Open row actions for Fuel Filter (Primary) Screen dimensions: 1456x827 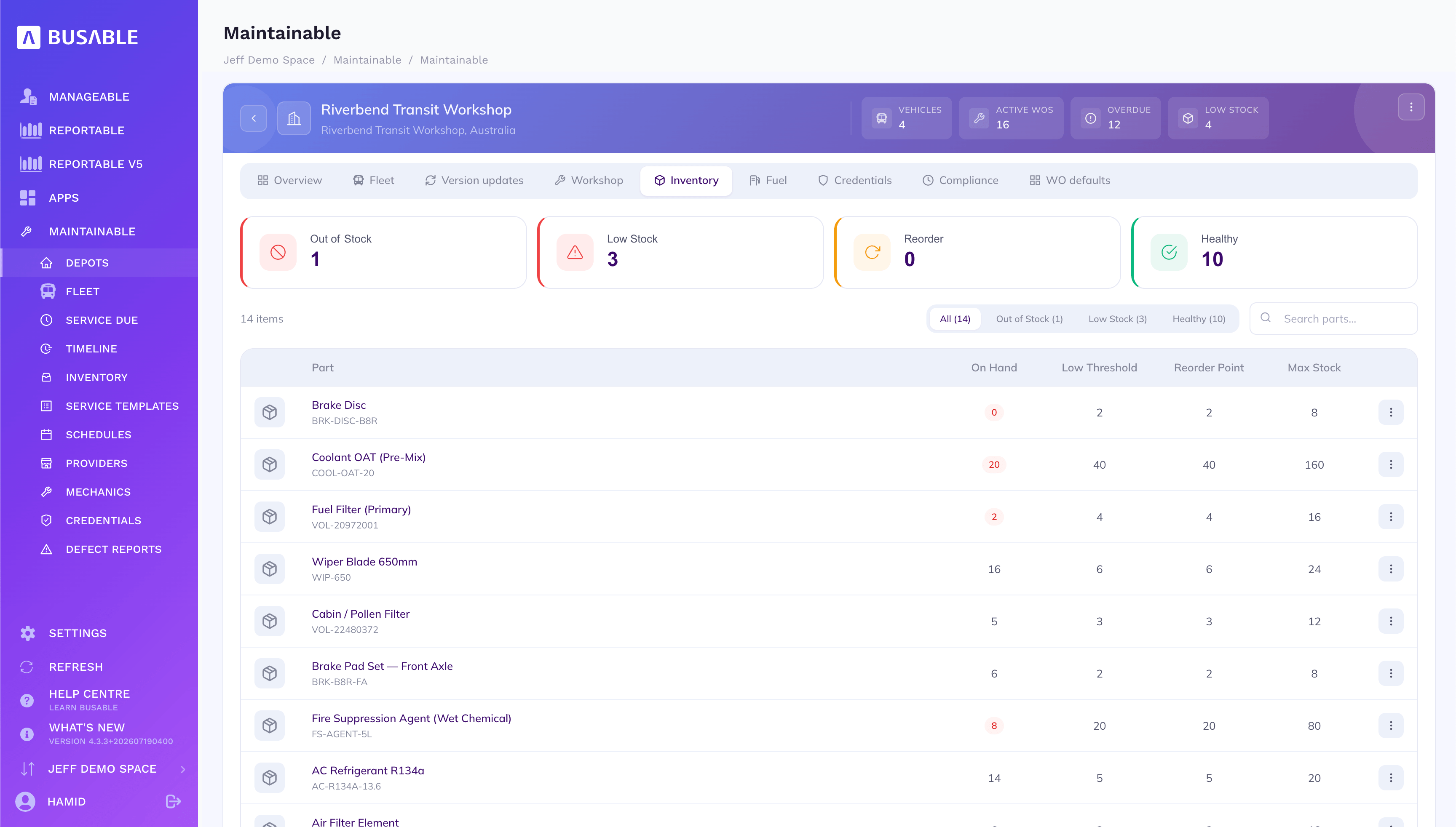pos(1391,517)
